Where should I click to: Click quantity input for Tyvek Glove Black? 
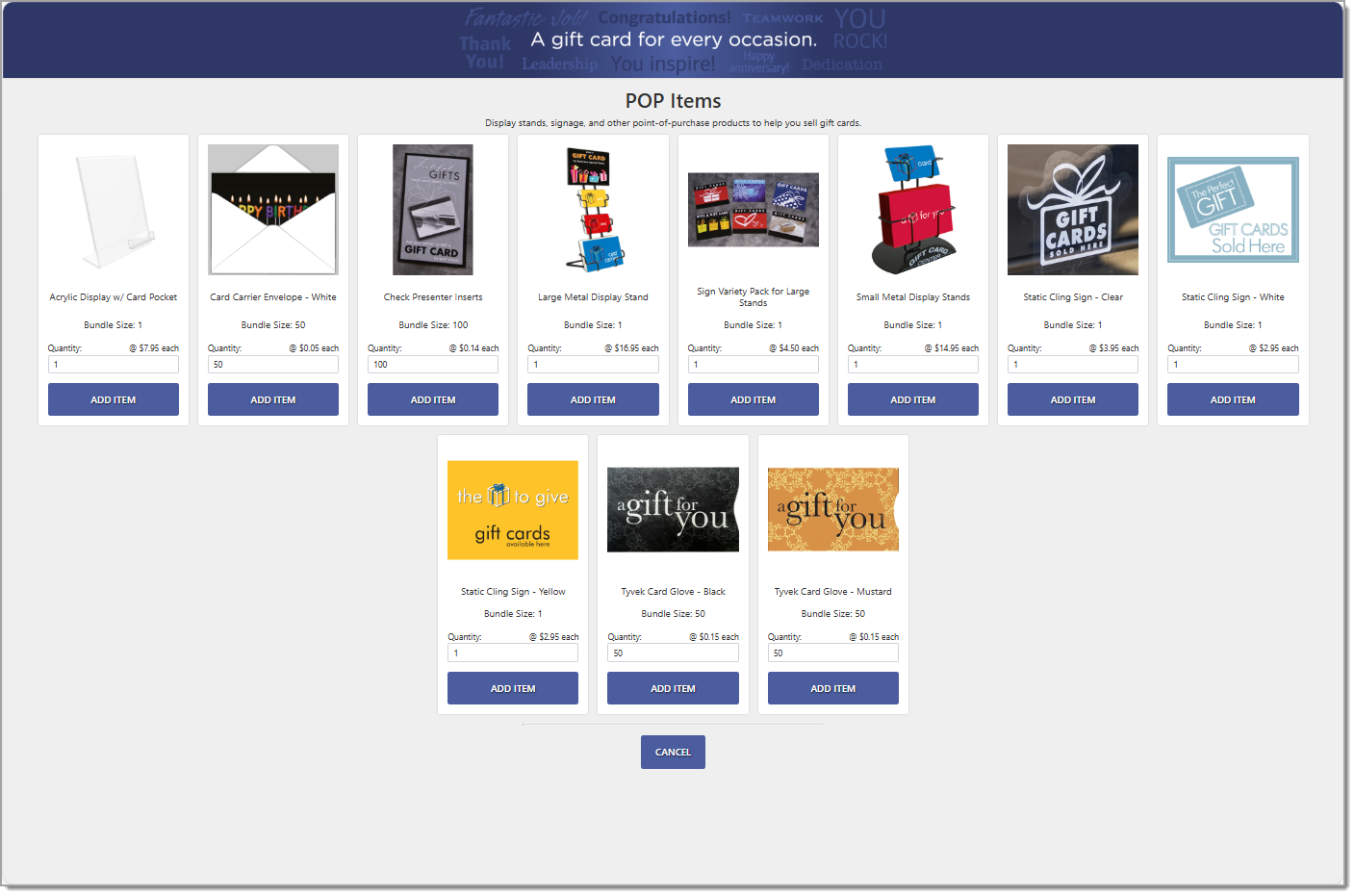click(673, 653)
